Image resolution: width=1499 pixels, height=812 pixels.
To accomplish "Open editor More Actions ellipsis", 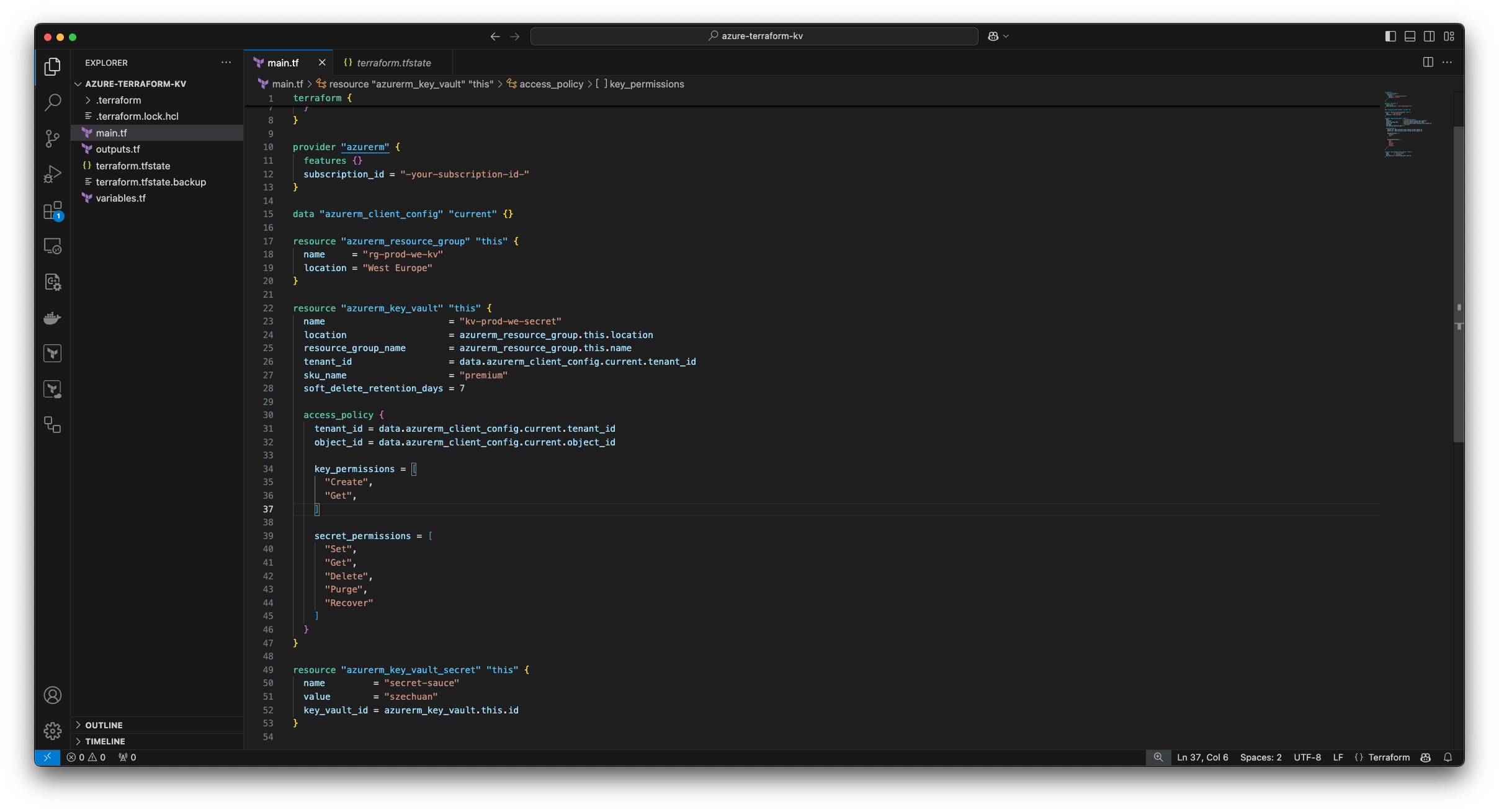I will tap(1448, 63).
